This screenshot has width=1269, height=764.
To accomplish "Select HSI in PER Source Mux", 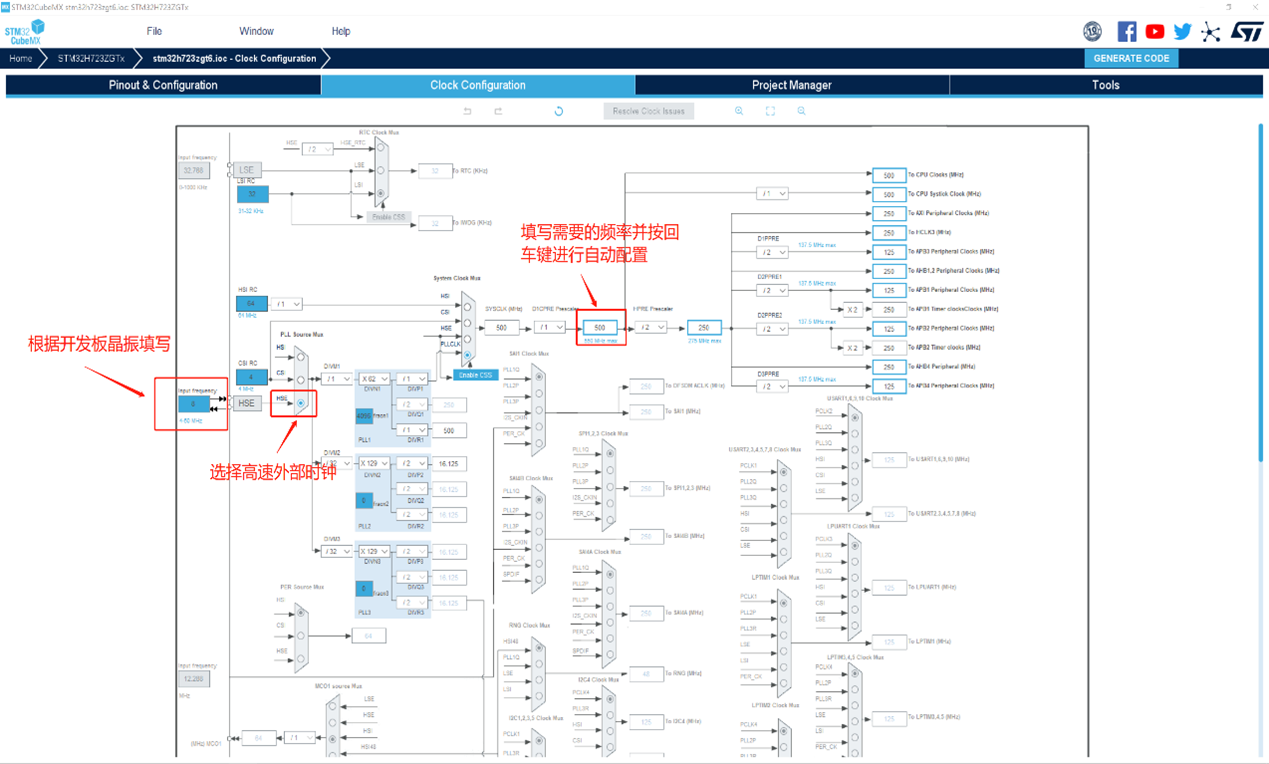I will coord(300,612).
